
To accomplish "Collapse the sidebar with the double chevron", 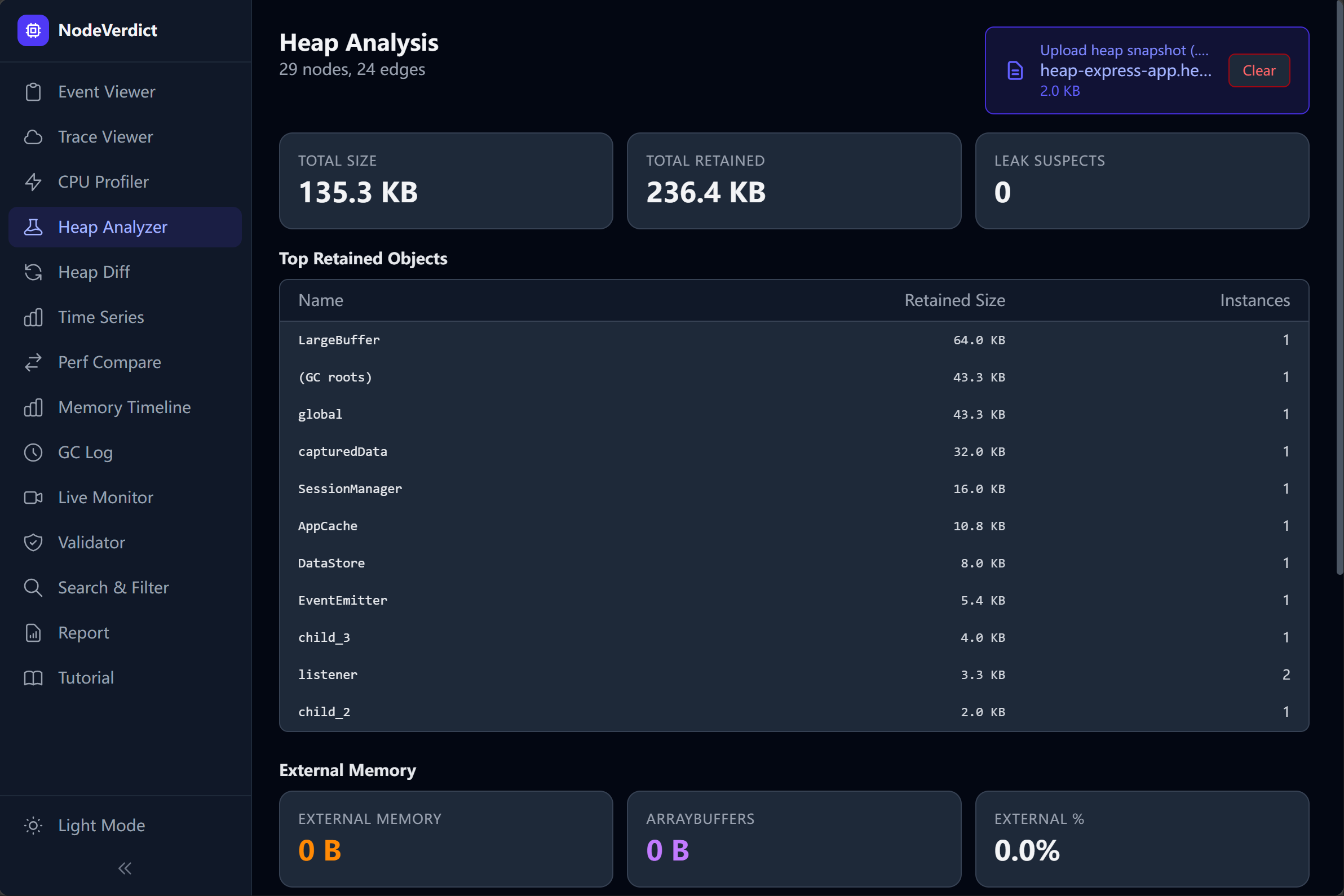I will pyautogui.click(x=125, y=868).
